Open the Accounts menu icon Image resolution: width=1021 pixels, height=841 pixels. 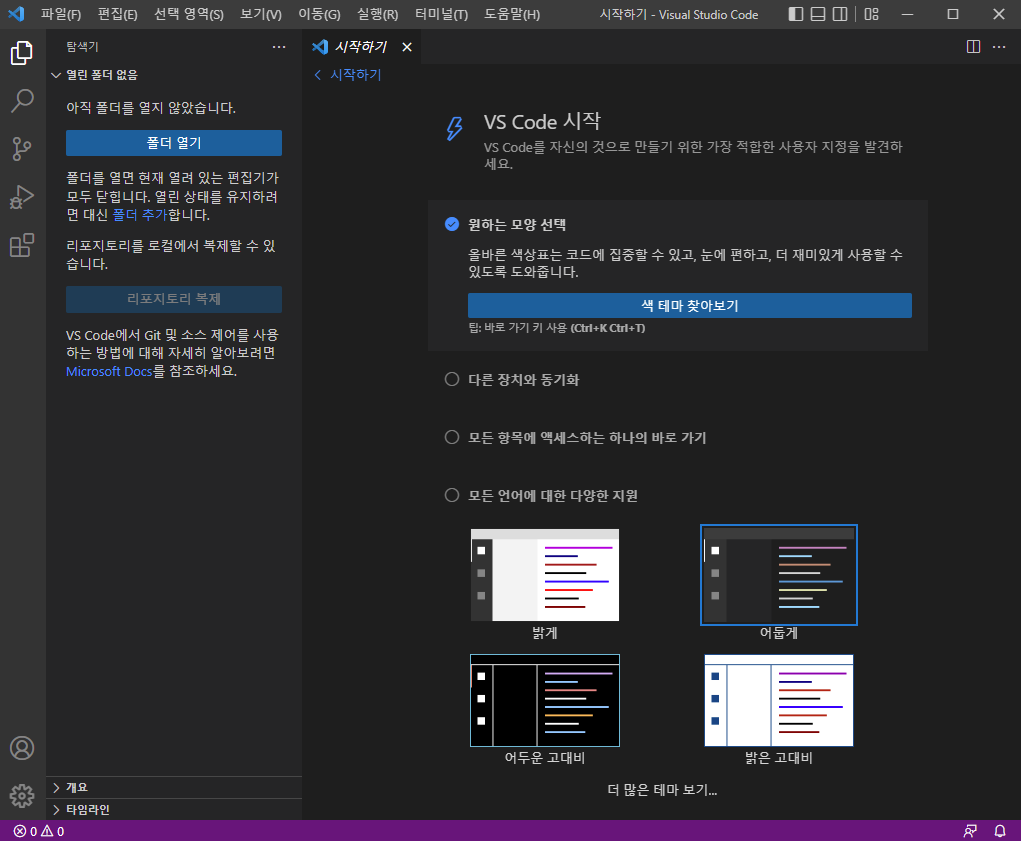(x=22, y=748)
